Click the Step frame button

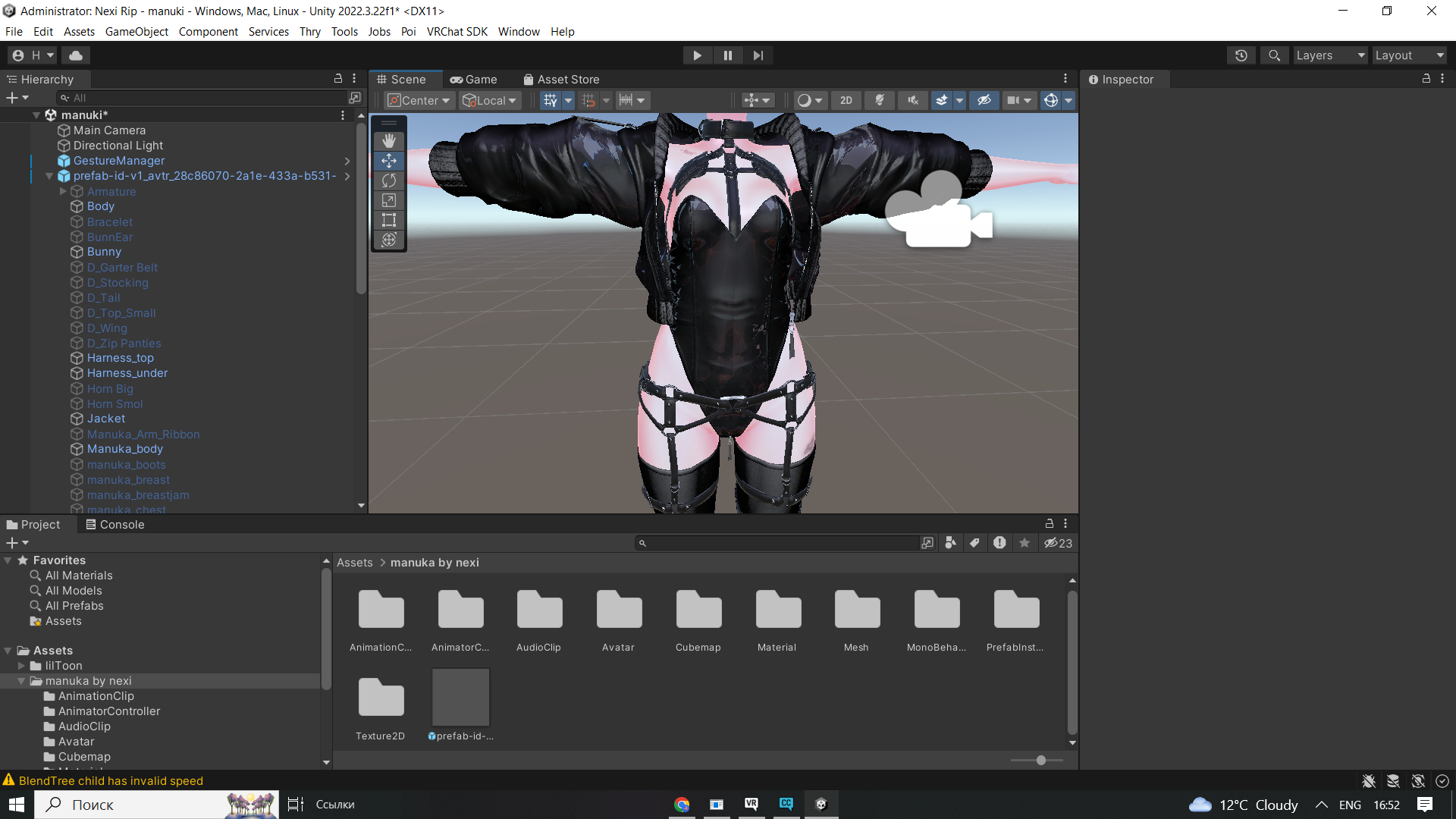pos(758,55)
